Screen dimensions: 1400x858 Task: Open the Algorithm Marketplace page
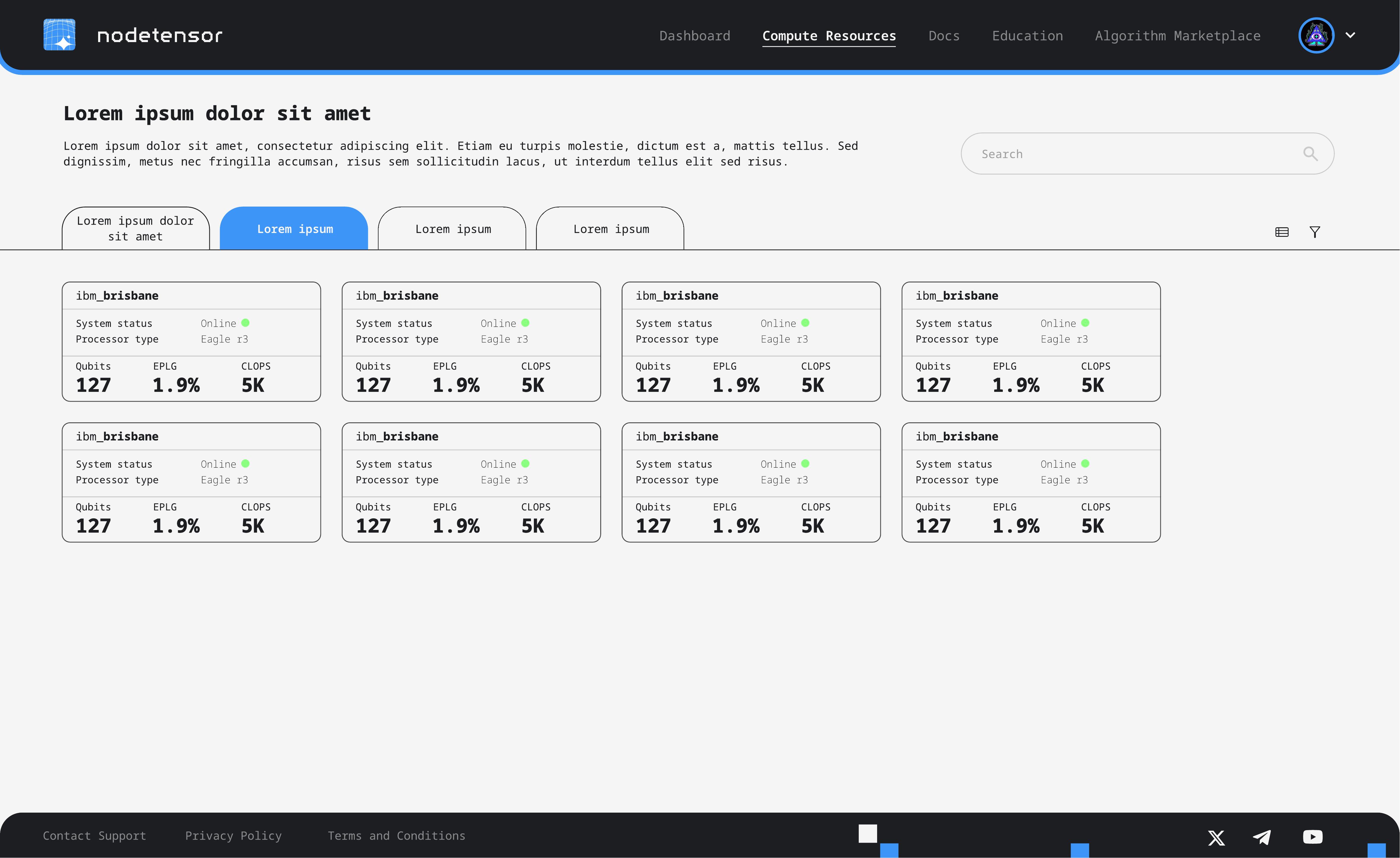click(1177, 35)
